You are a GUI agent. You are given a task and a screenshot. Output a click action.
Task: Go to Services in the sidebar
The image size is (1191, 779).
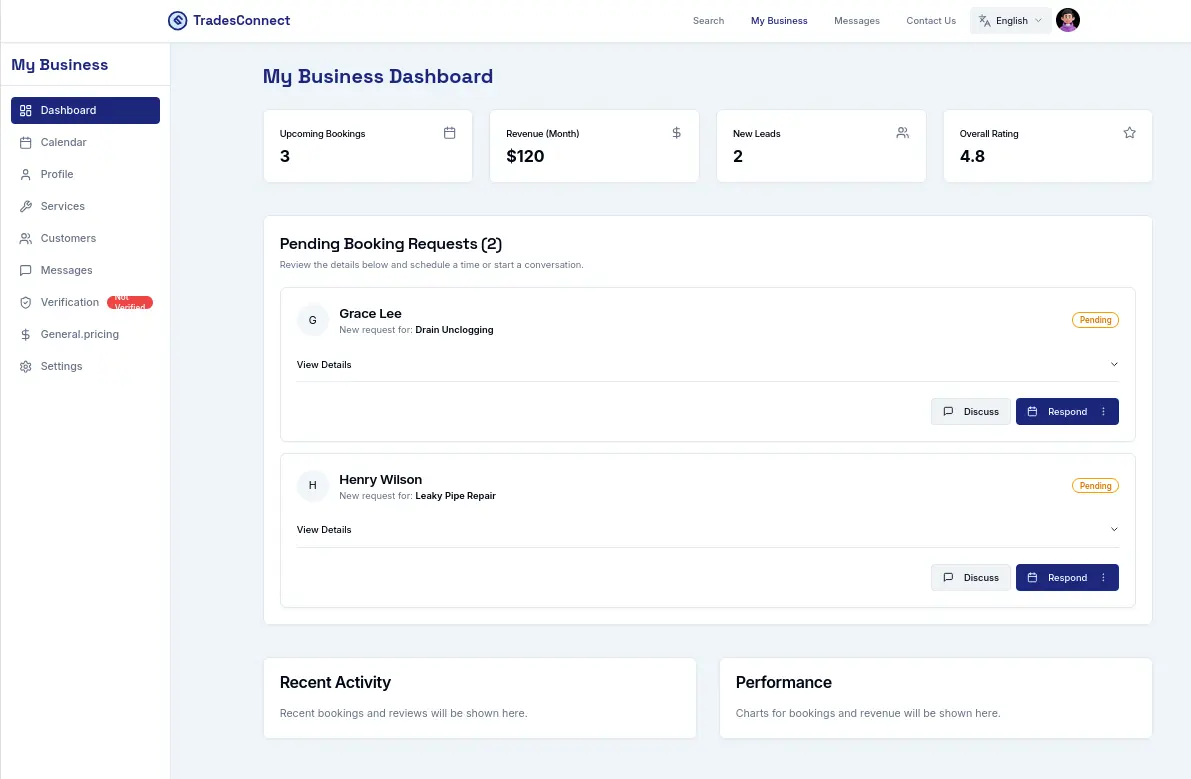tap(62, 207)
